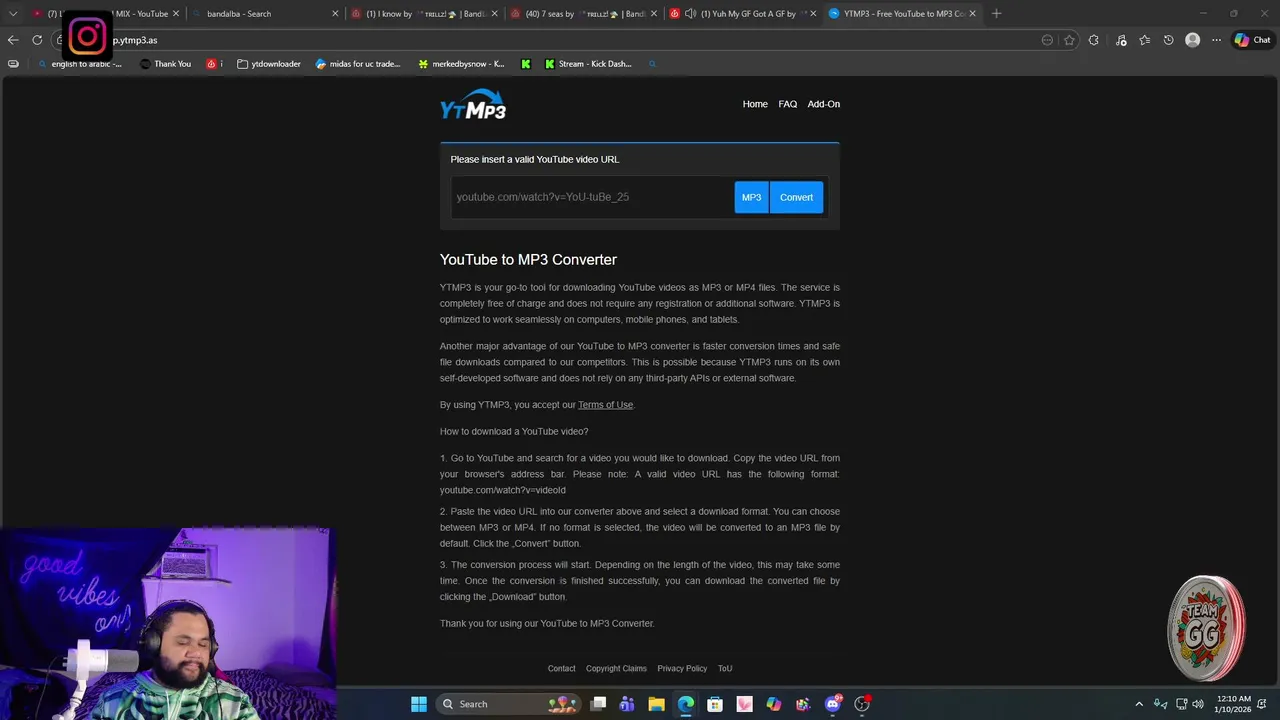This screenshot has width=1280, height=720.
Task: Switch to the YouTube MIX tab
Action: click(105, 14)
